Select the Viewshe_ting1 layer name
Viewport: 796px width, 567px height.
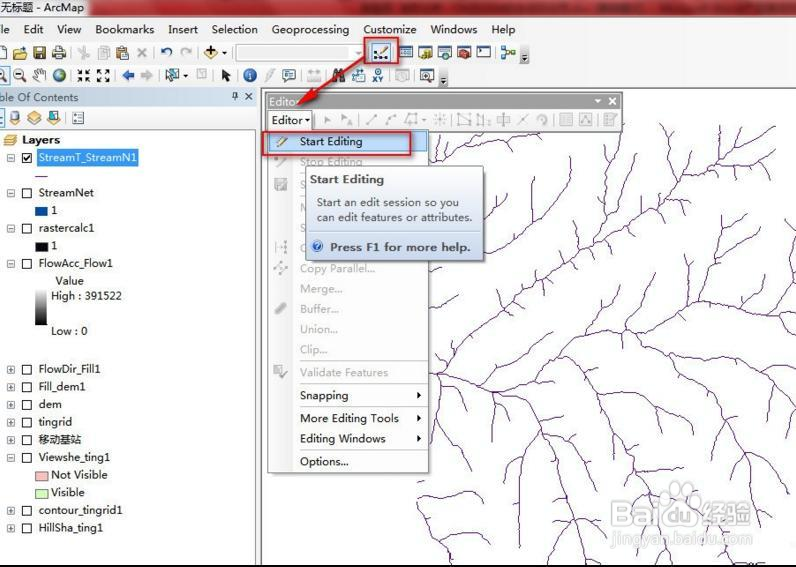(74, 457)
